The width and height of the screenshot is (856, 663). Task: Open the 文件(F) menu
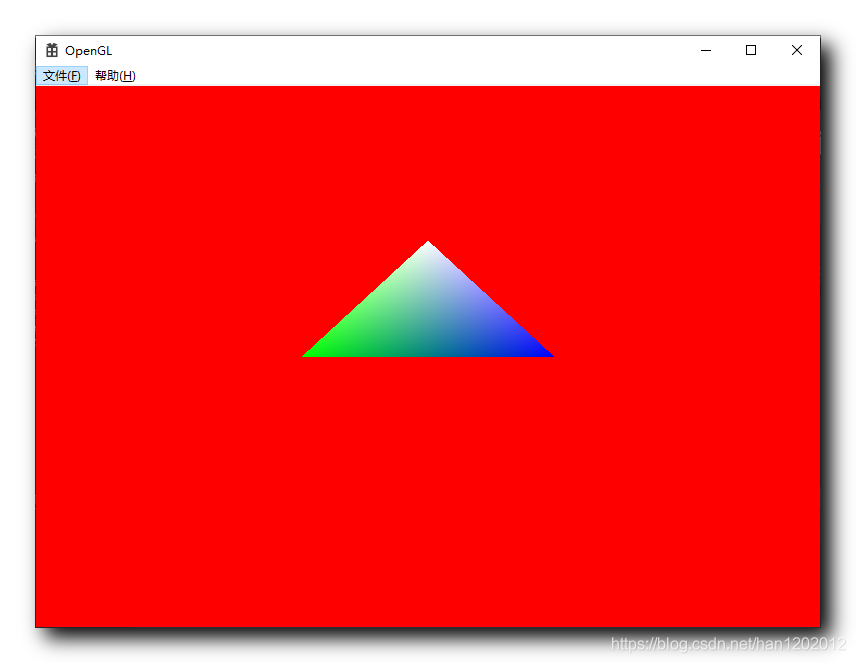click(62, 76)
